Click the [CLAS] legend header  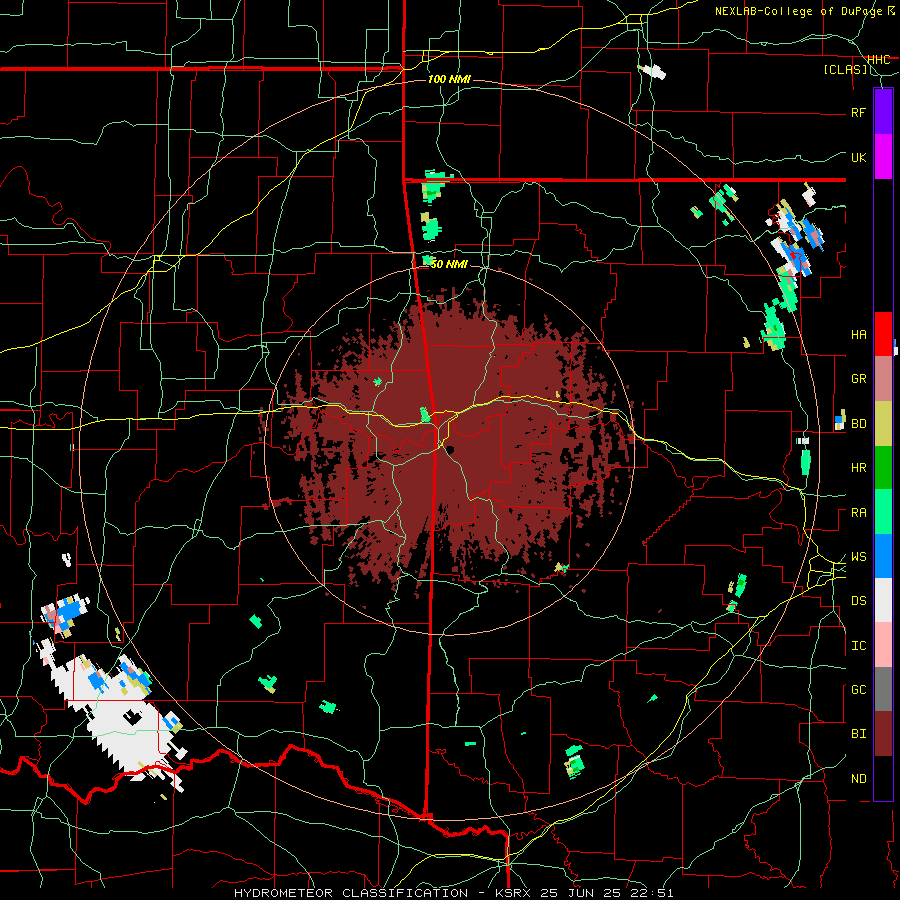click(x=845, y=70)
